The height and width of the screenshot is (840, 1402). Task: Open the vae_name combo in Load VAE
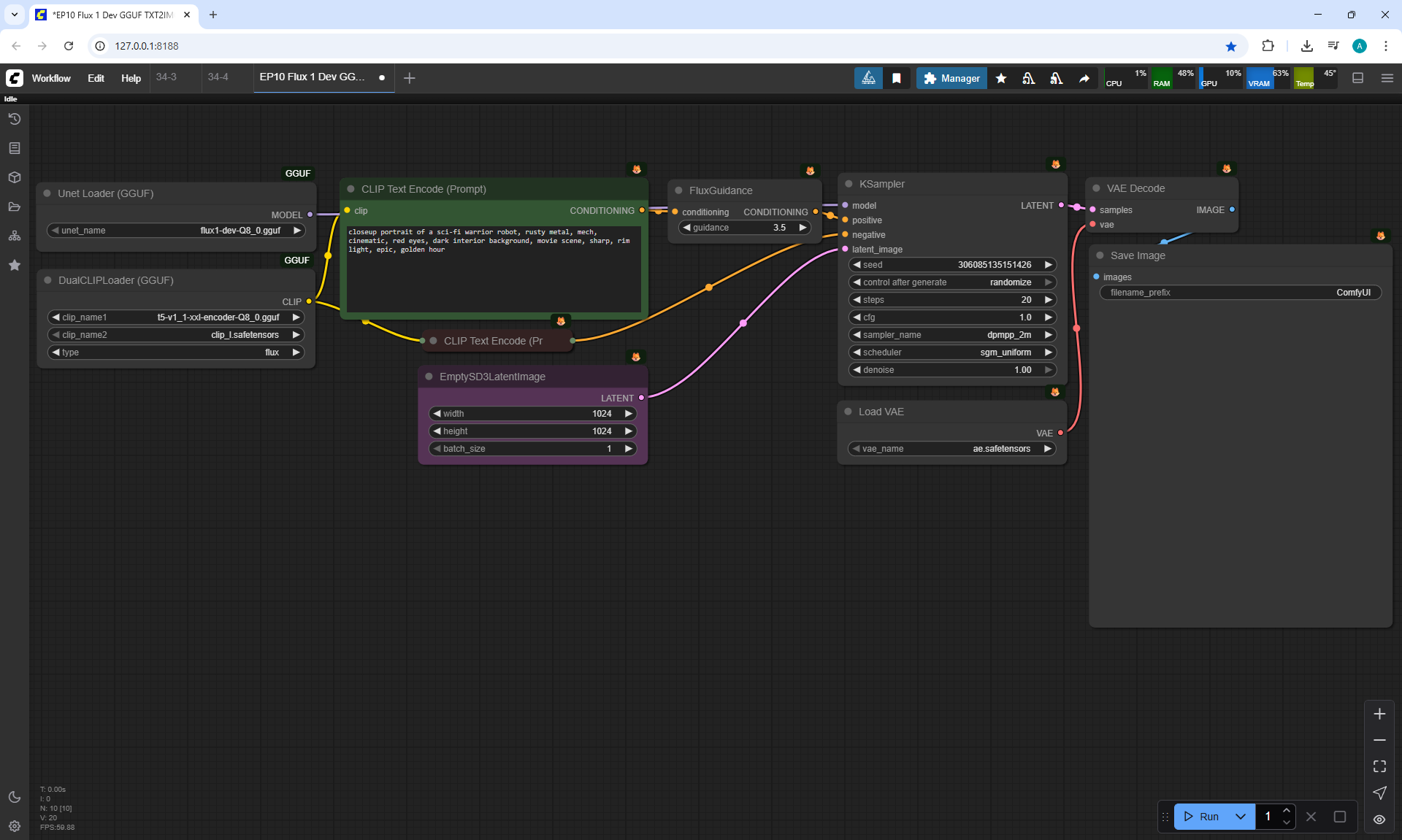[x=952, y=449]
